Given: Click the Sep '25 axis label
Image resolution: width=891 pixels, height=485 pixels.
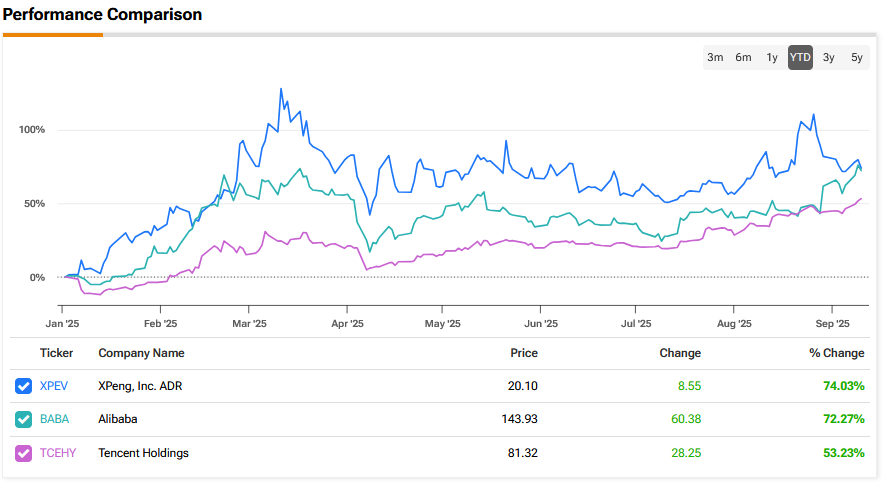Looking at the screenshot, I should pyautogui.click(x=832, y=324).
